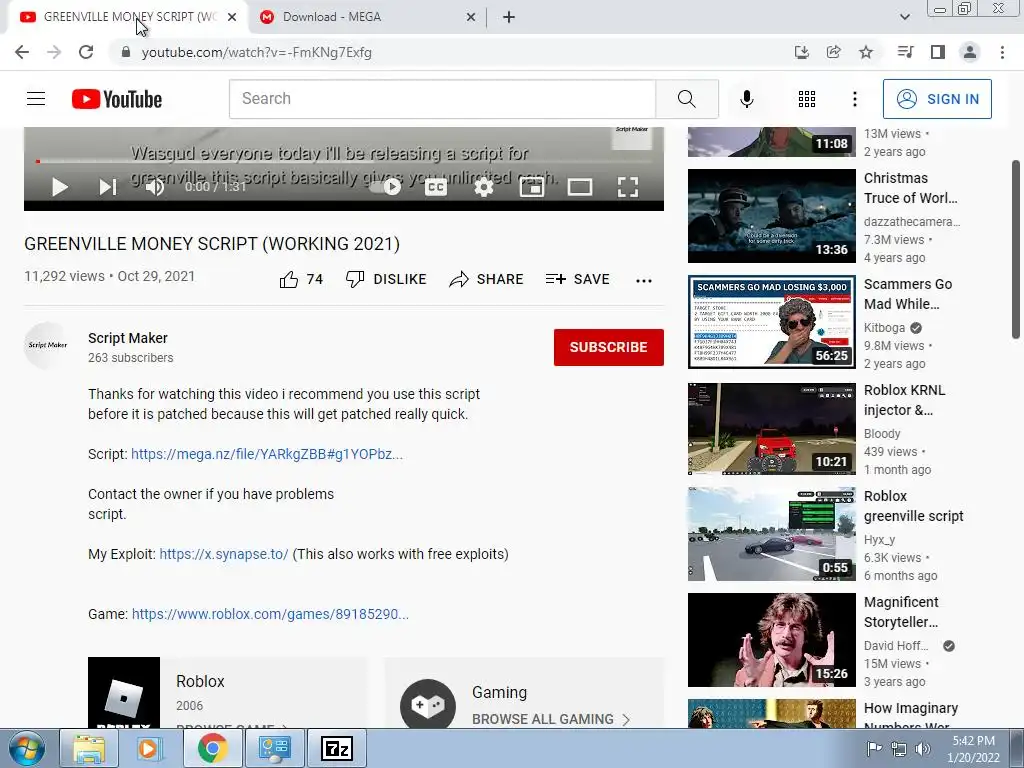Open the Script Maker channel avatar
Viewport: 1024px width, 768px height.
[x=48, y=345]
